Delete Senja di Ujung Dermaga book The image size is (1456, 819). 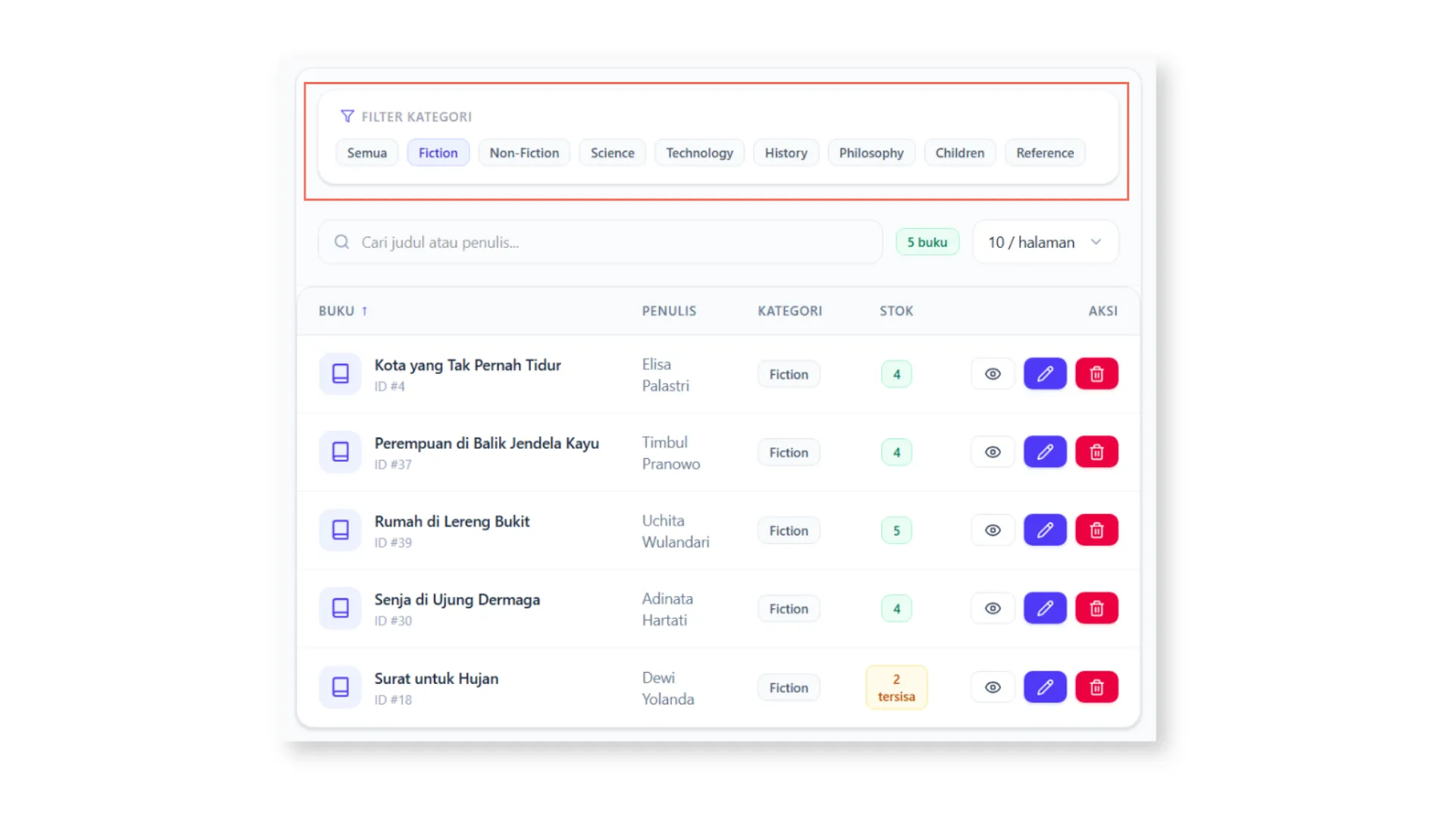1097,608
